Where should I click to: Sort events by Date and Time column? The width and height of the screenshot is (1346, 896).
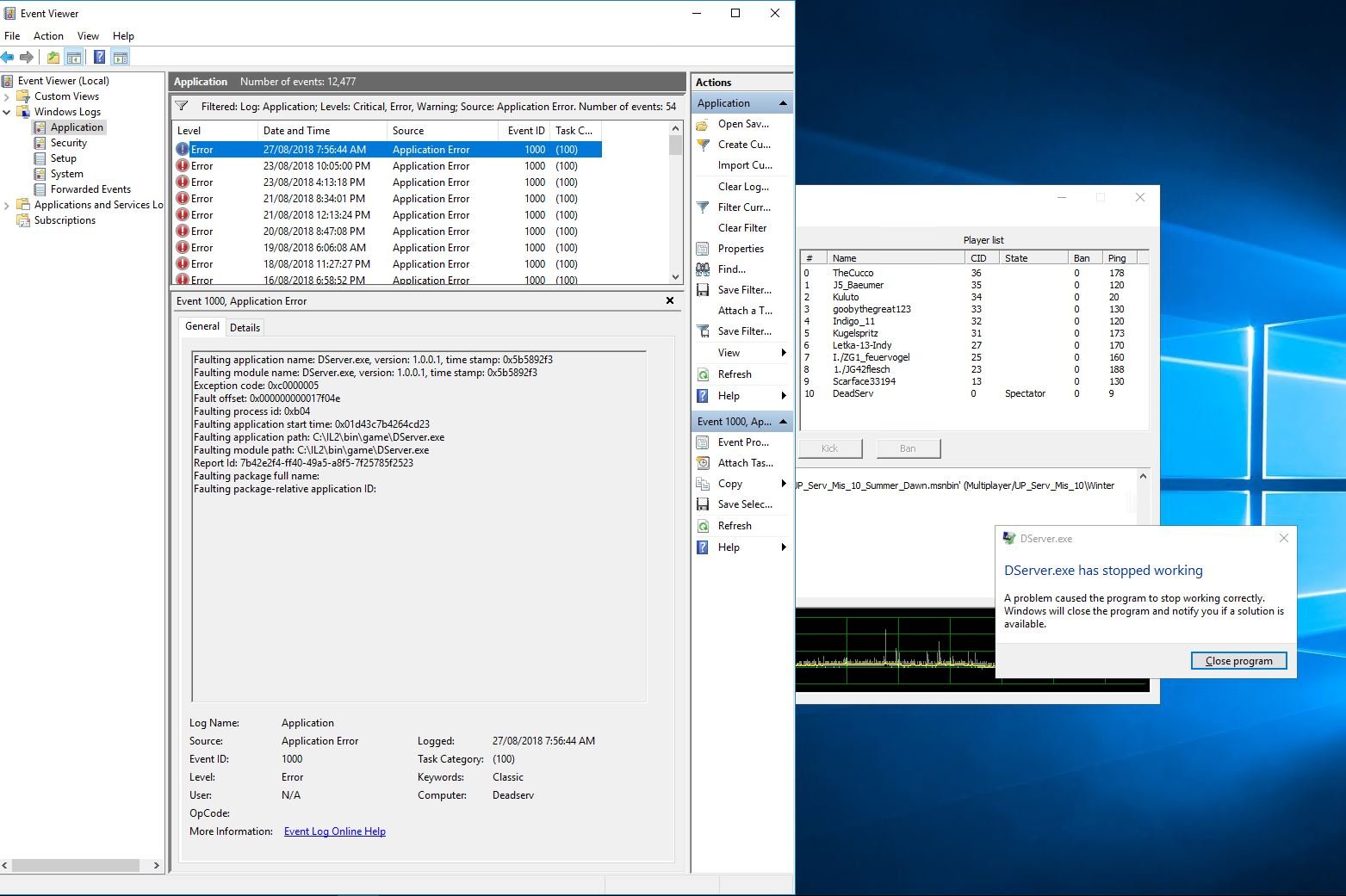(296, 131)
